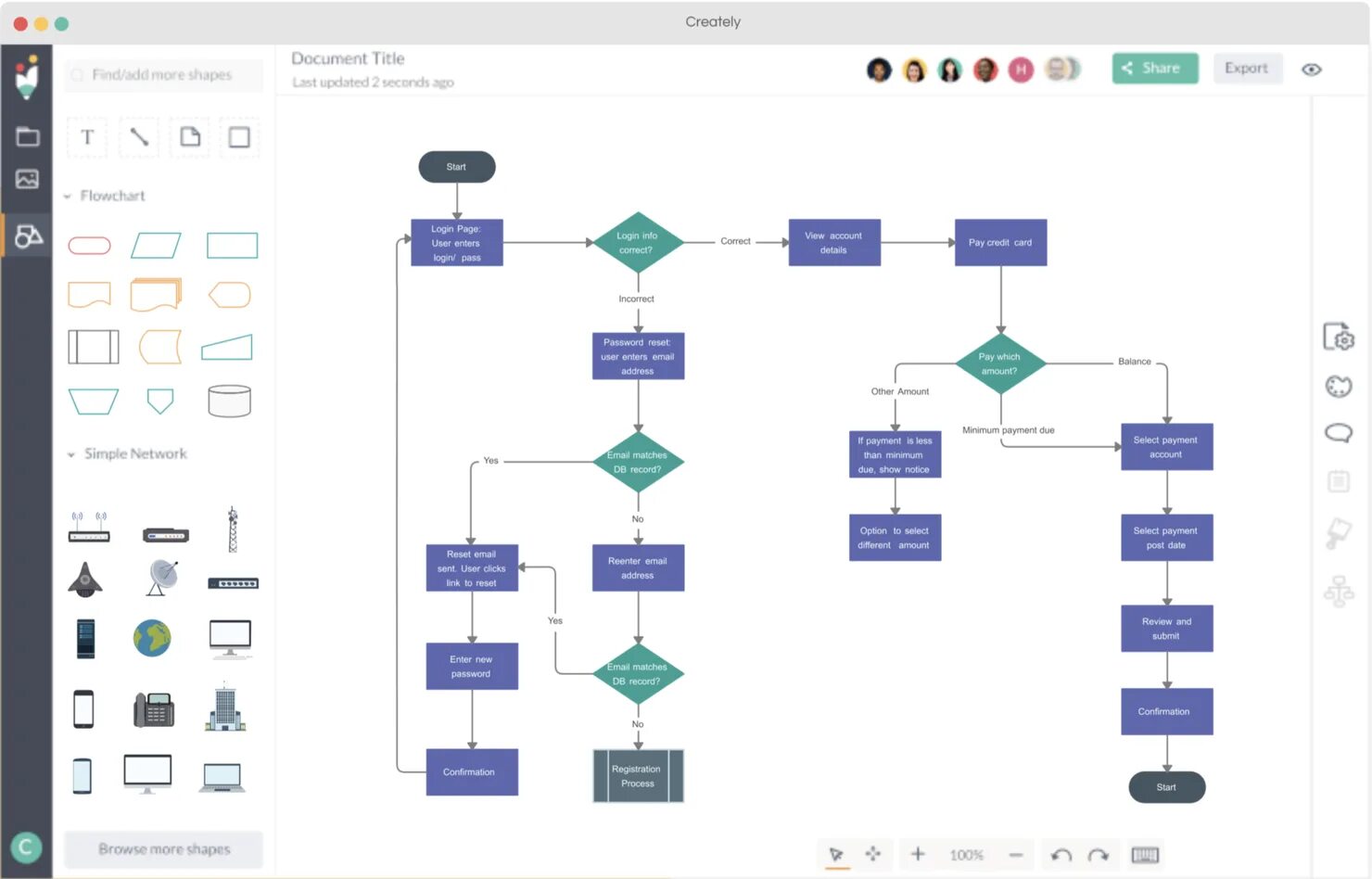This screenshot has height=879, width=1372.
Task: Pick the parallelogram data flowchart shape
Action: (x=156, y=246)
